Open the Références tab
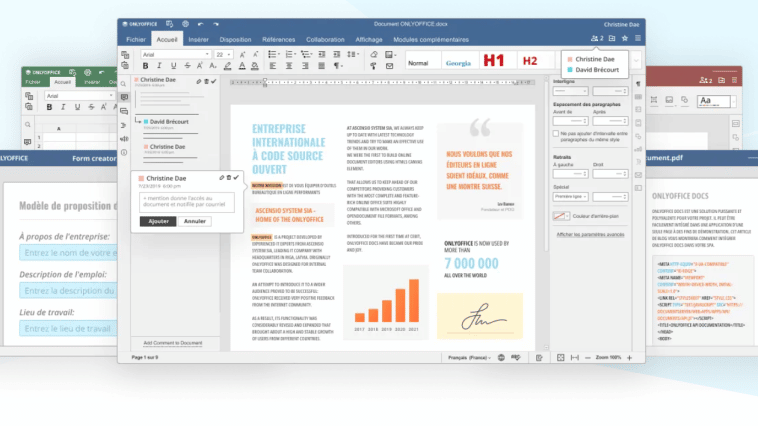The height and width of the screenshot is (426, 758). click(x=278, y=40)
